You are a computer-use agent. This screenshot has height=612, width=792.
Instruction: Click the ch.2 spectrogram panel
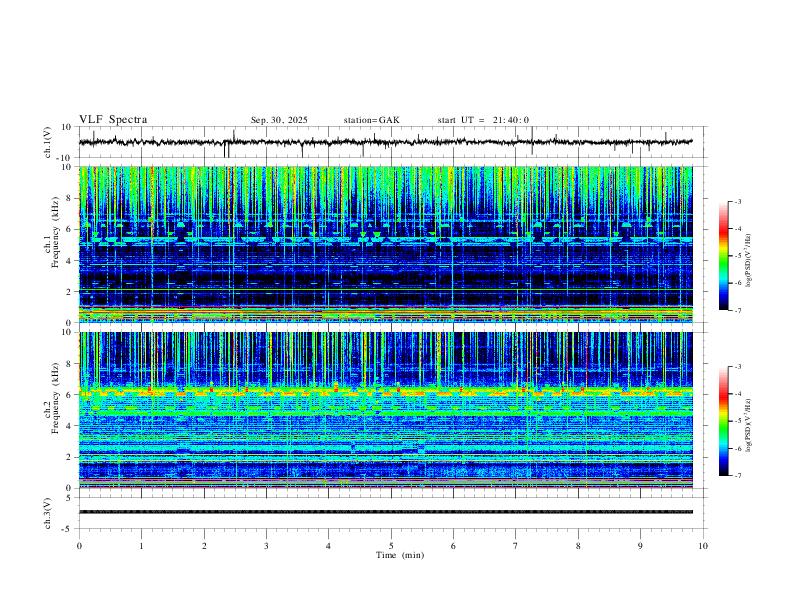pyautogui.click(x=386, y=410)
